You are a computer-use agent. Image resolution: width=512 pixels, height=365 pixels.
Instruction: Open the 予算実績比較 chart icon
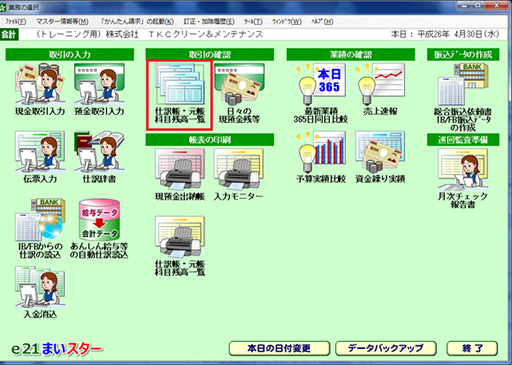click(x=321, y=157)
